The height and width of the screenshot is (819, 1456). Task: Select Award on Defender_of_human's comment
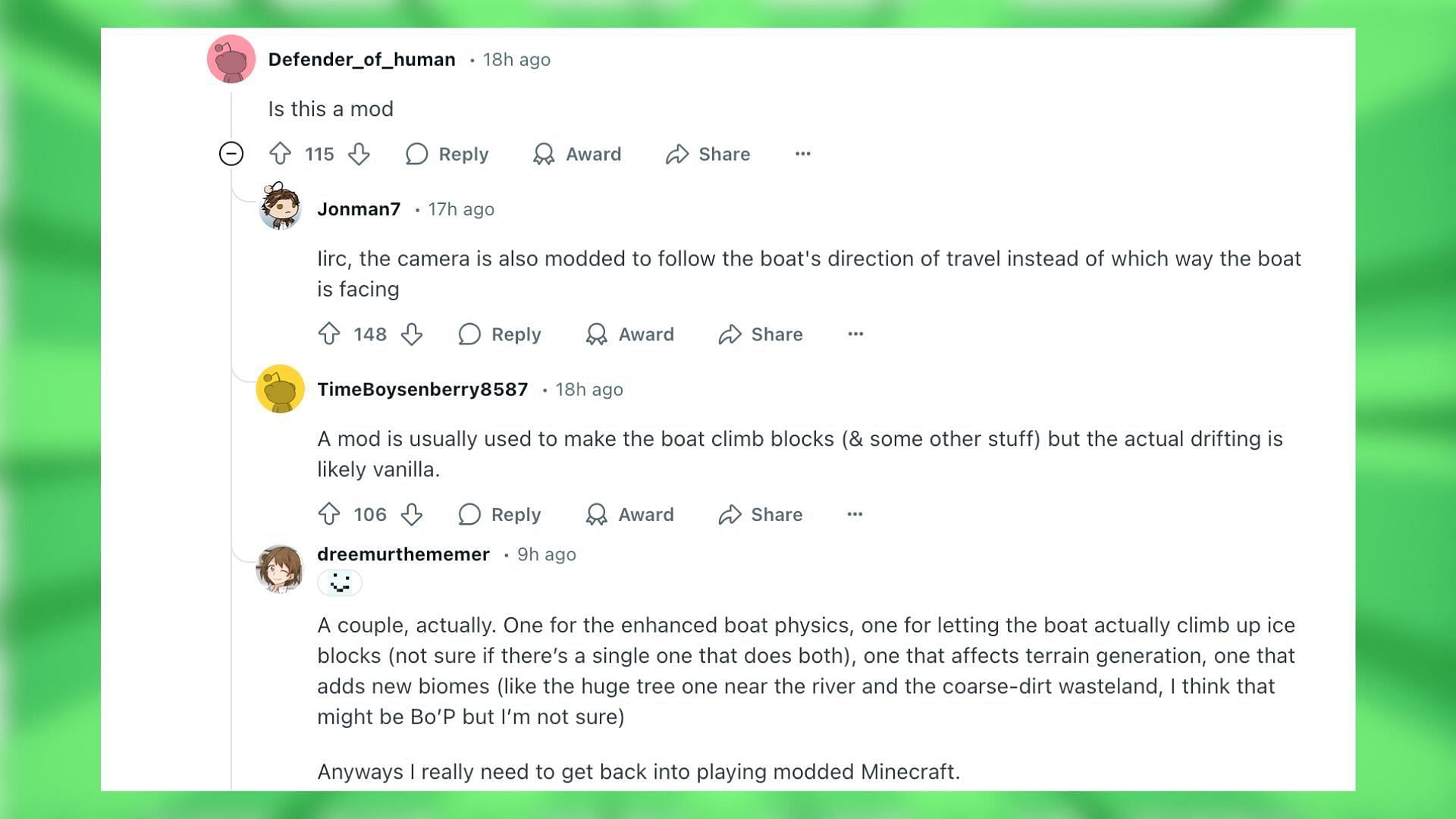(578, 154)
